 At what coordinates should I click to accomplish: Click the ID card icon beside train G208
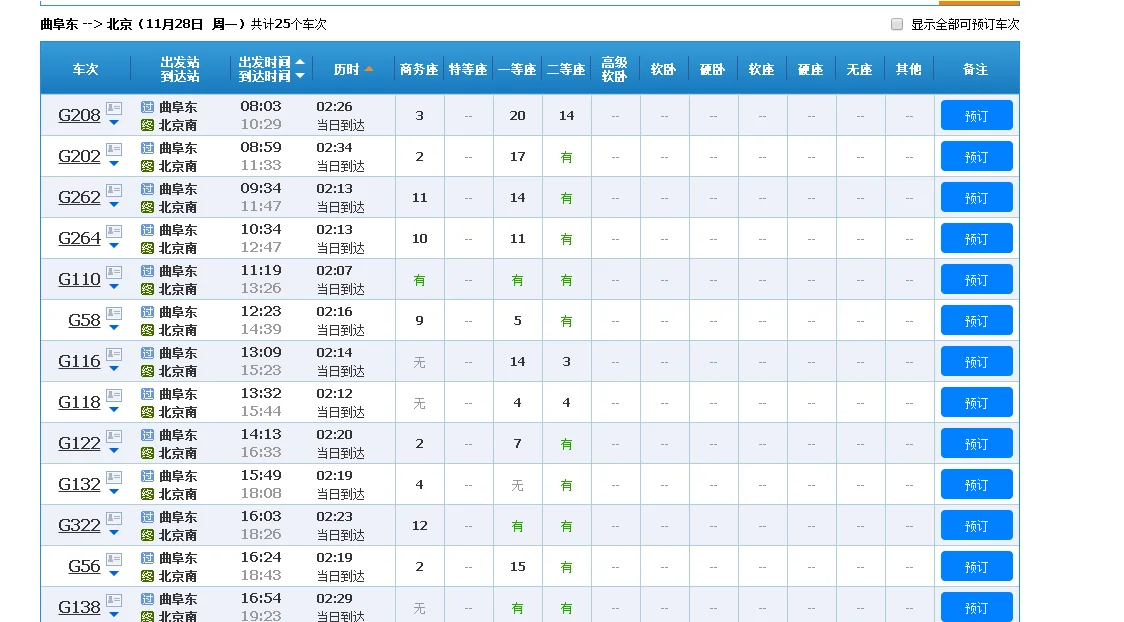pyautogui.click(x=114, y=107)
